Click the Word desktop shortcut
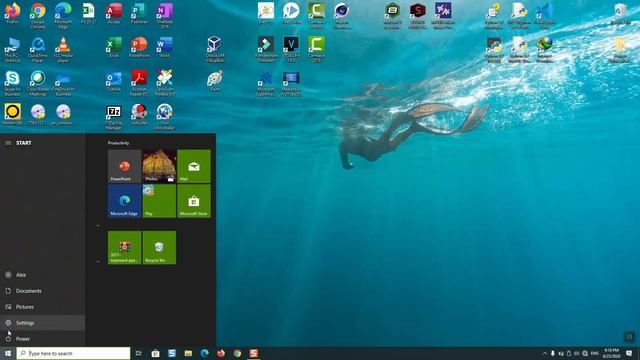This screenshot has width=640, height=360. point(164,47)
